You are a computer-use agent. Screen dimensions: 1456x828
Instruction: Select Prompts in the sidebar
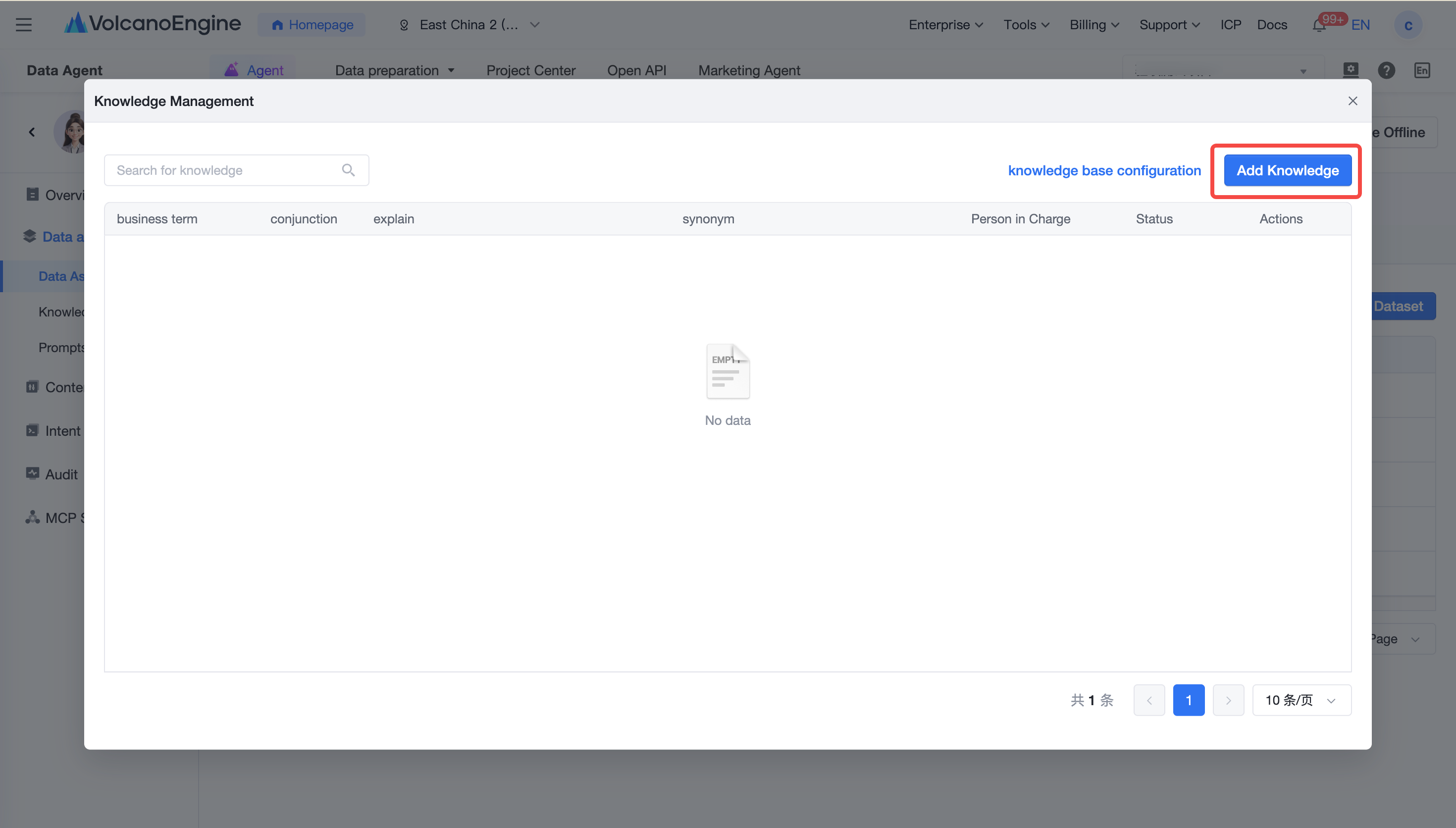point(61,347)
